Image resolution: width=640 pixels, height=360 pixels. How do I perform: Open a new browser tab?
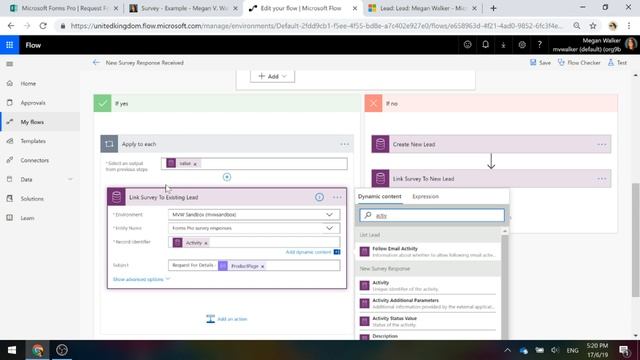(493, 8)
